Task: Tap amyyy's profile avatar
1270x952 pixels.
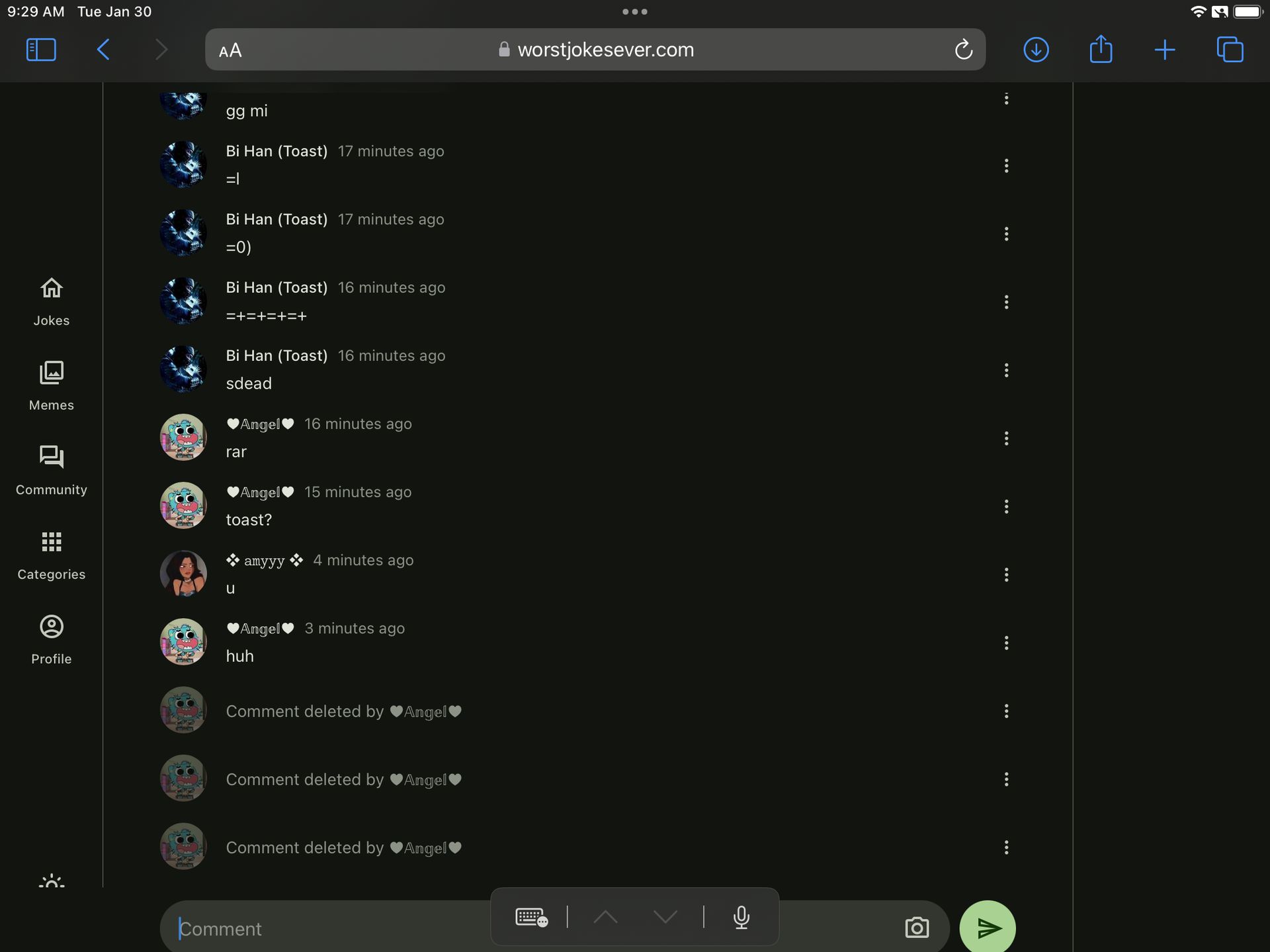Action: pyautogui.click(x=183, y=573)
